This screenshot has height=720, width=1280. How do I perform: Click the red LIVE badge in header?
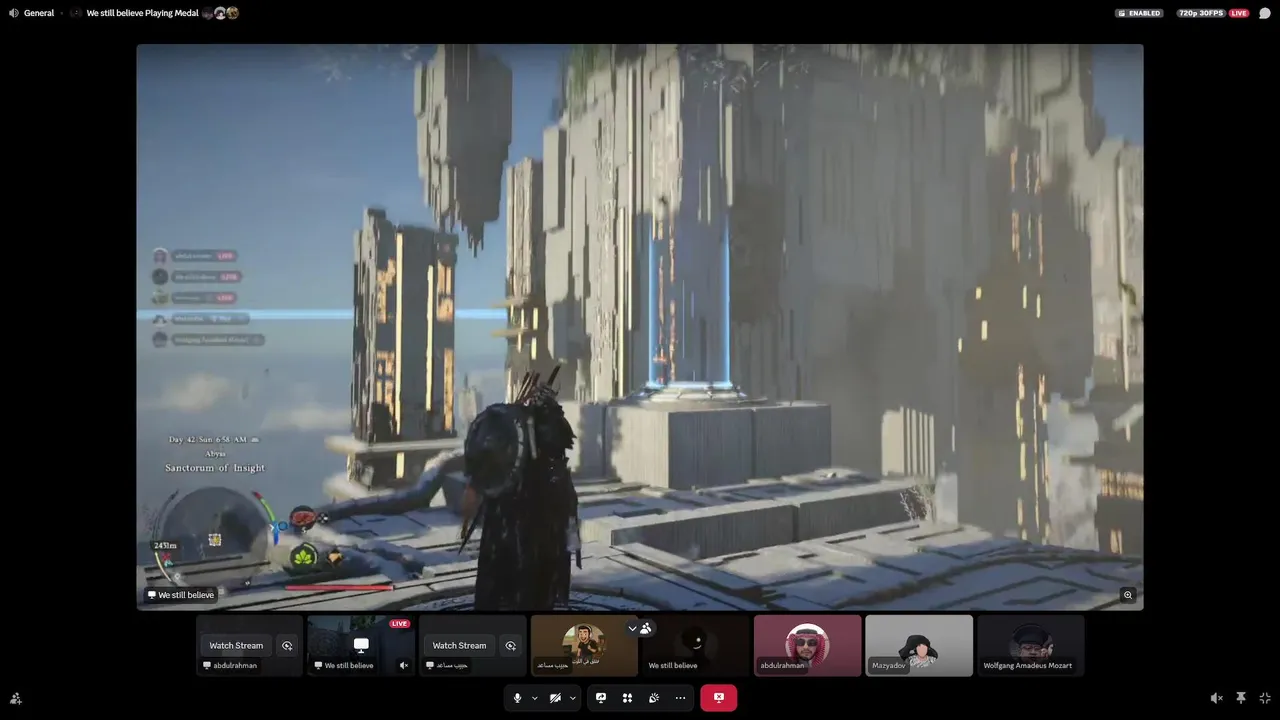[x=1239, y=13]
